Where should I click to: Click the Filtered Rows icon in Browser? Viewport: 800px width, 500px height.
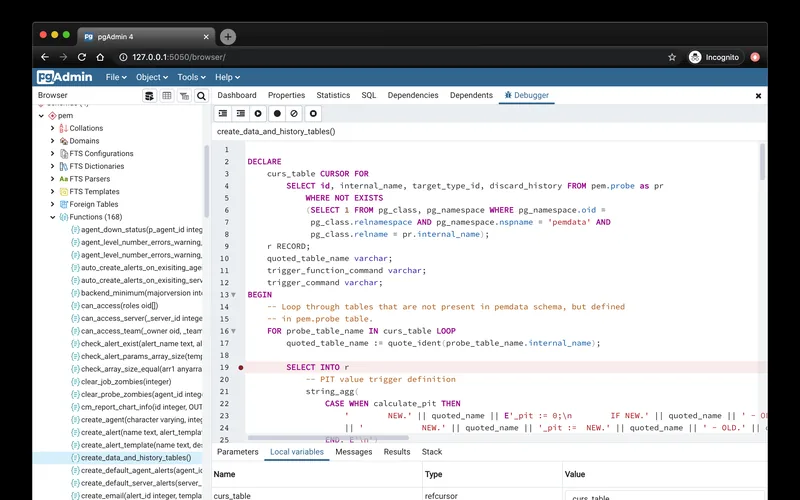(x=184, y=96)
